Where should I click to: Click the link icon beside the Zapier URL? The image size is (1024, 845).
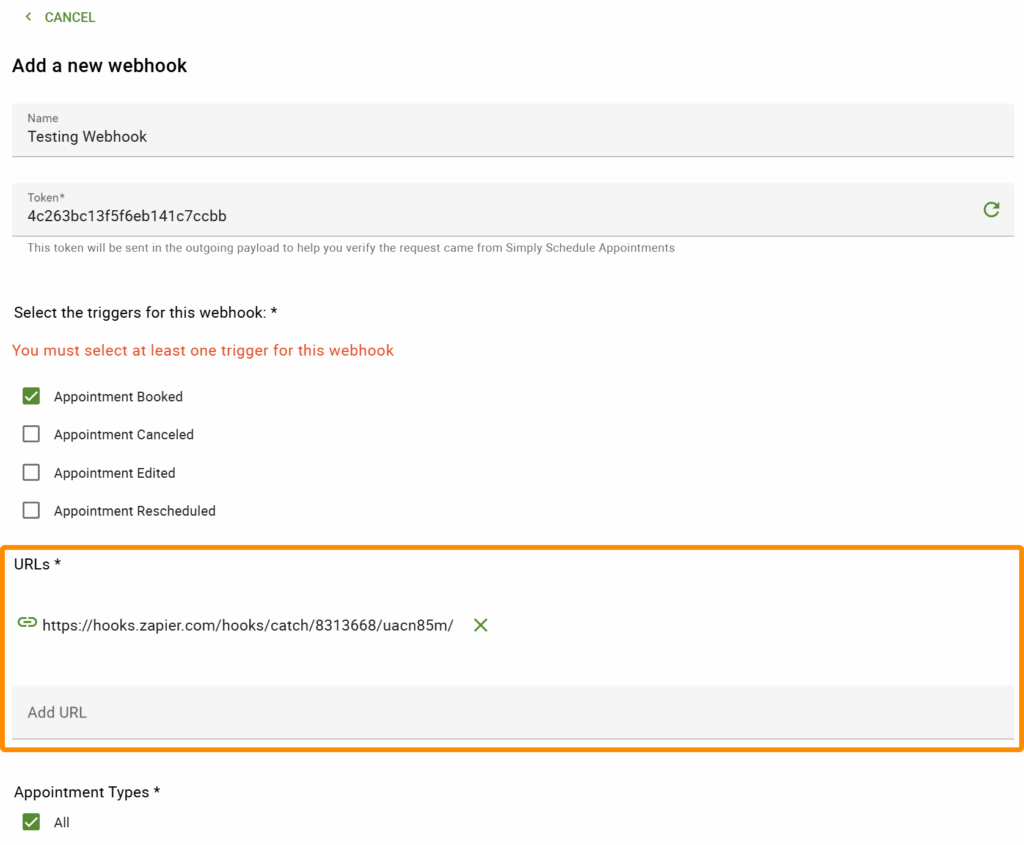coord(27,623)
